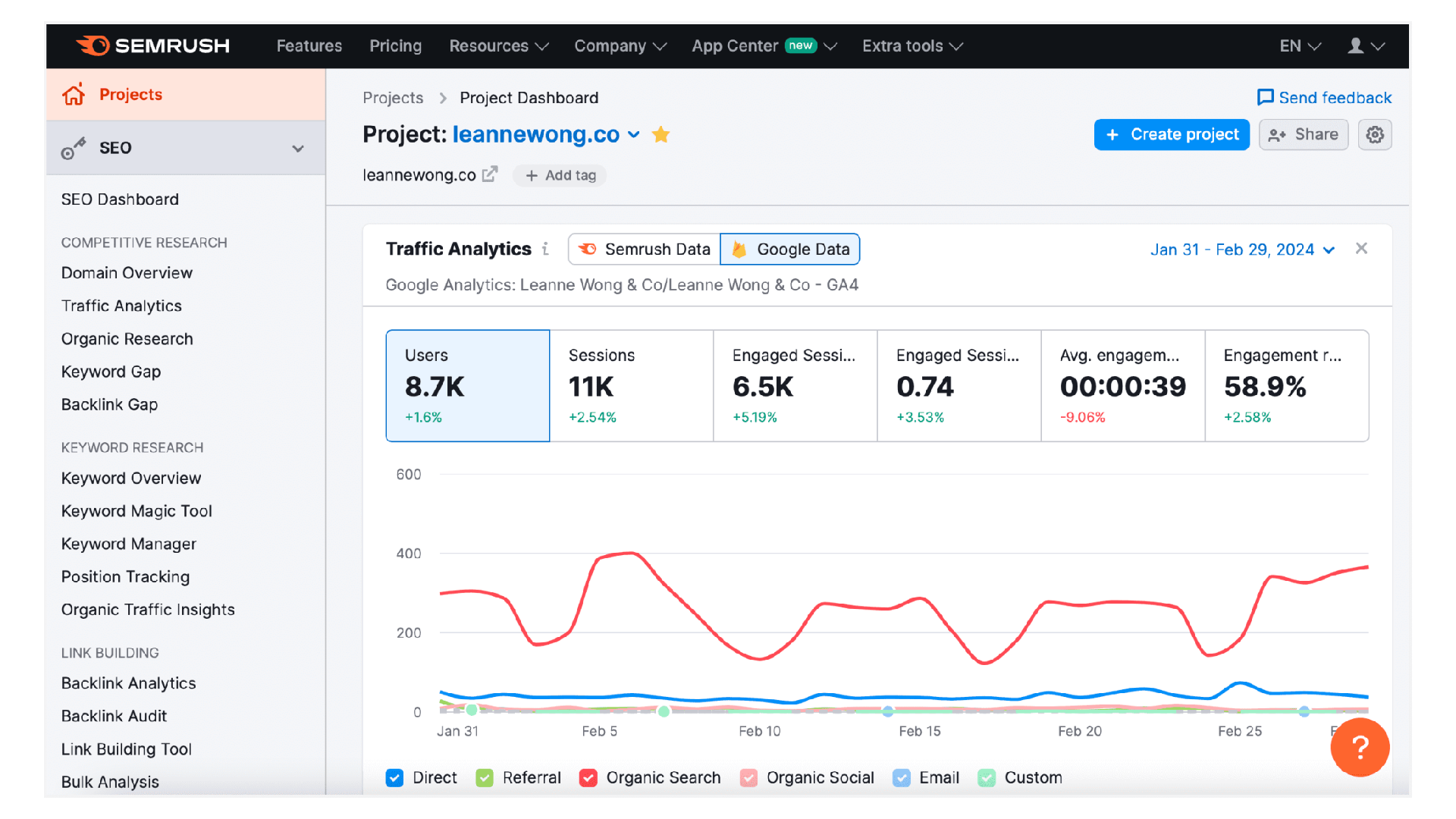Toggle the Organic Social checkbox

(x=748, y=777)
